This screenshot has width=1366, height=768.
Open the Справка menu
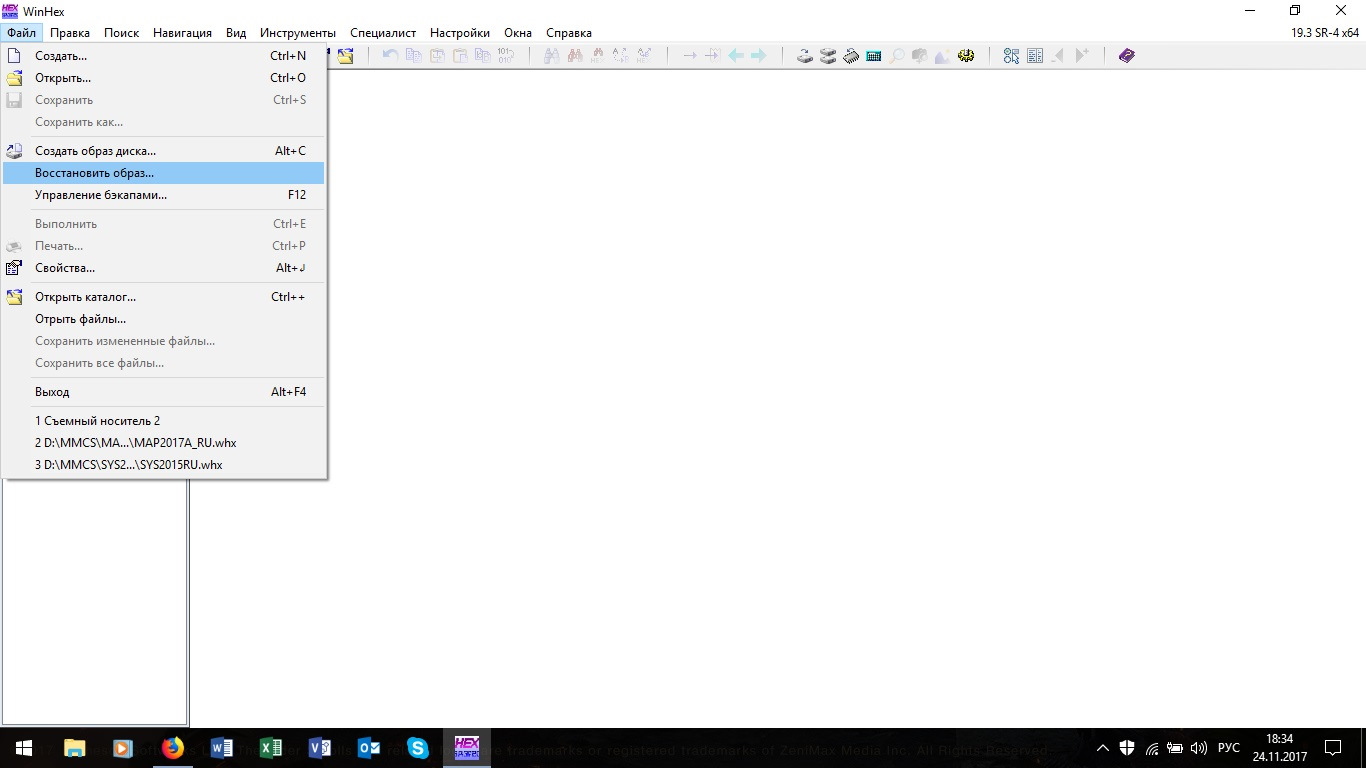click(x=569, y=33)
